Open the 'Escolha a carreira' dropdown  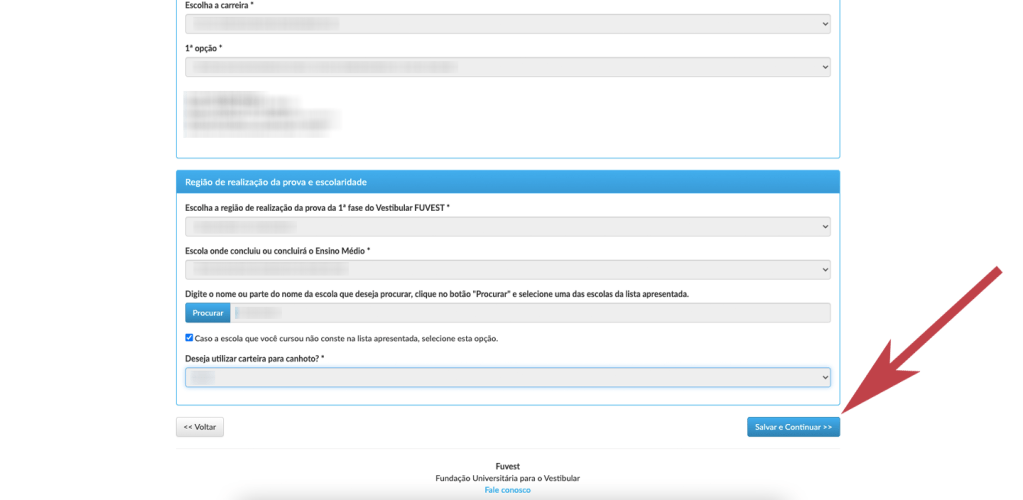click(x=508, y=24)
